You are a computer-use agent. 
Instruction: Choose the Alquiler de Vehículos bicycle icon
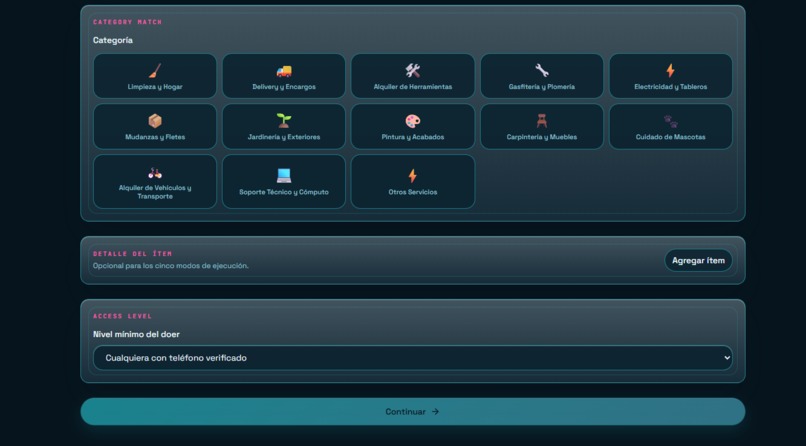click(155, 173)
